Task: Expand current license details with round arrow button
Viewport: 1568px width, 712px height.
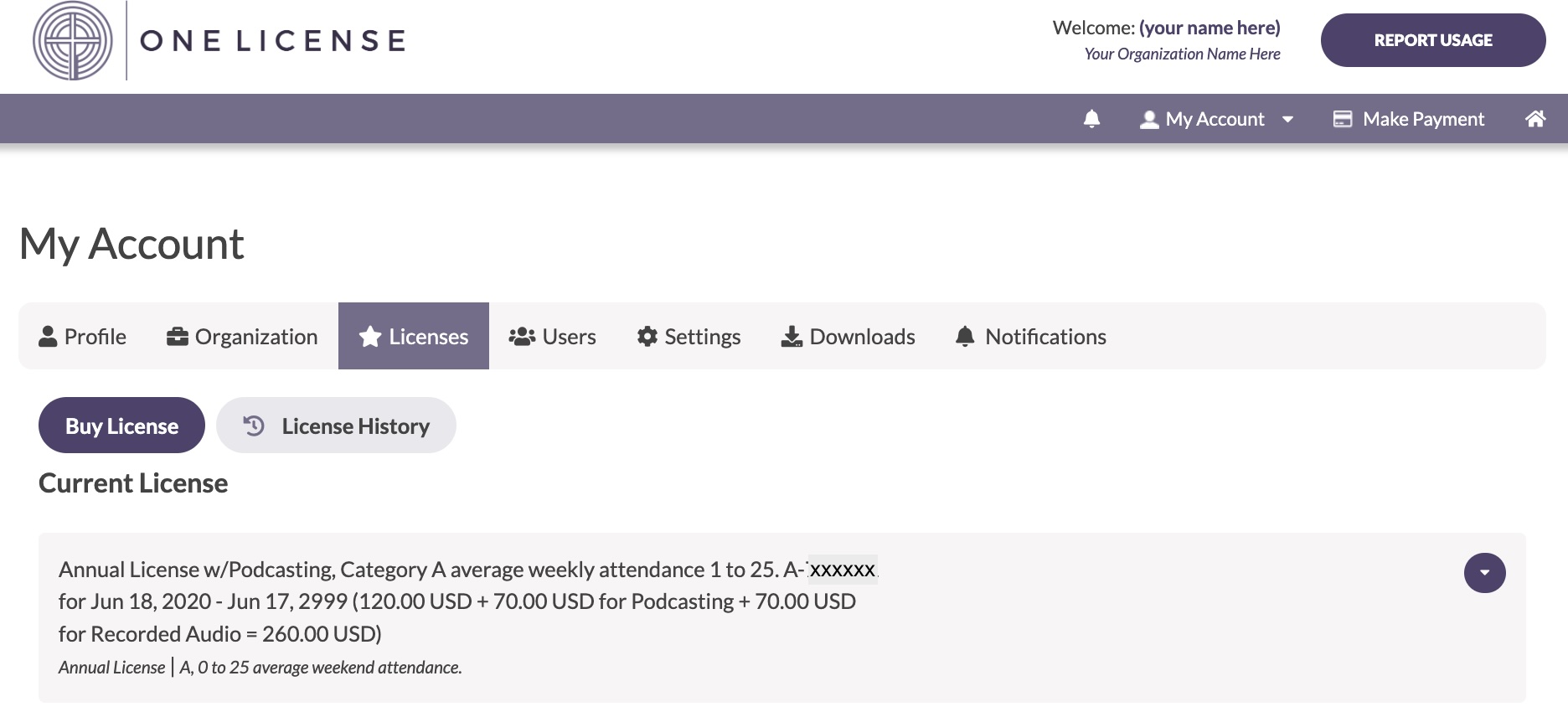Action: tap(1484, 573)
